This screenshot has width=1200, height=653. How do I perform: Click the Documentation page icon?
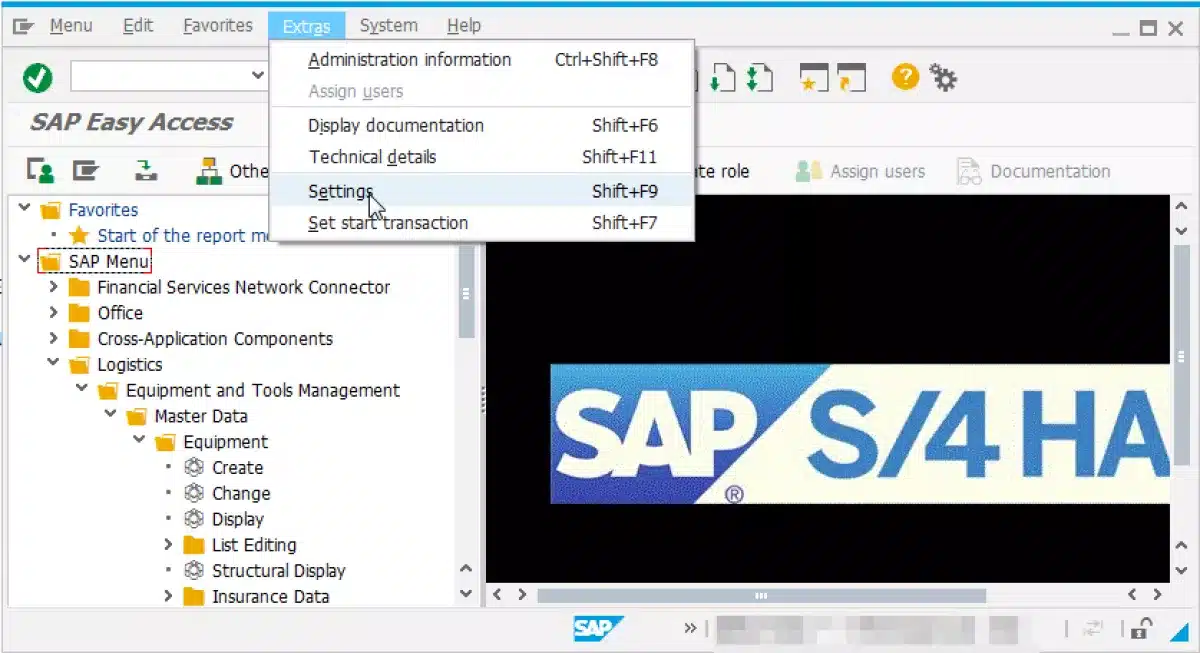tap(969, 171)
